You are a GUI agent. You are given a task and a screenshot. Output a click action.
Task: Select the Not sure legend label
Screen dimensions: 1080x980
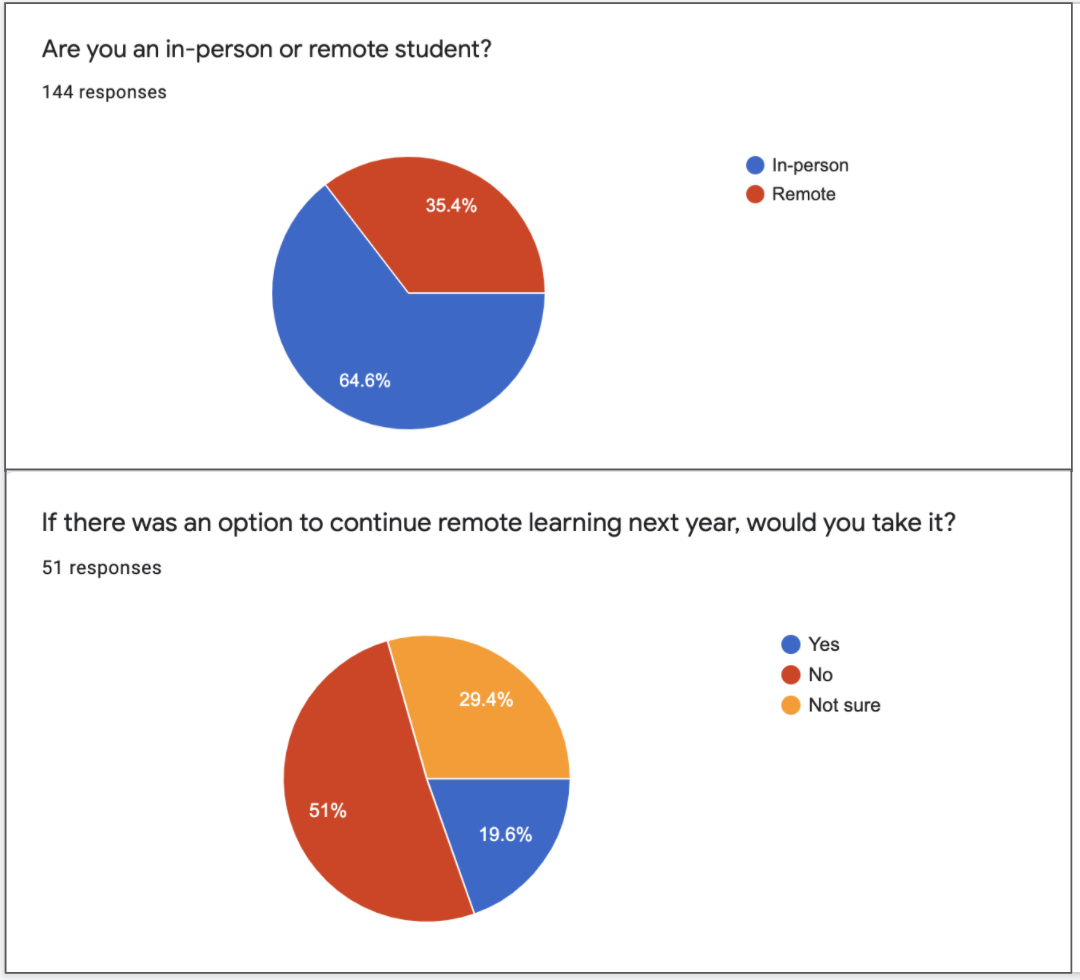[x=844, y=705]
